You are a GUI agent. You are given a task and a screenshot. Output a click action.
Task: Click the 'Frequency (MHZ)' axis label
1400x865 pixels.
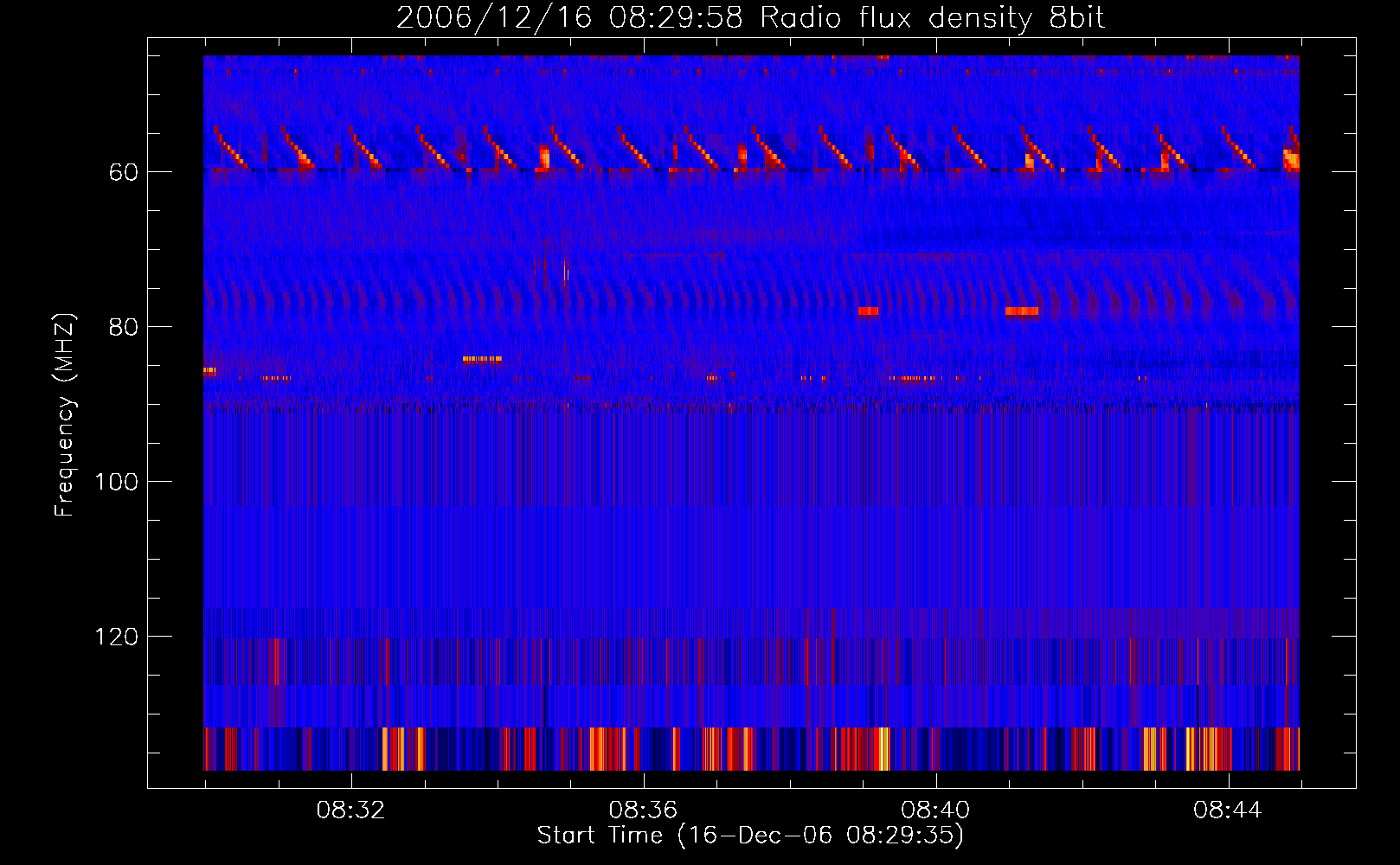click(65, 415)
